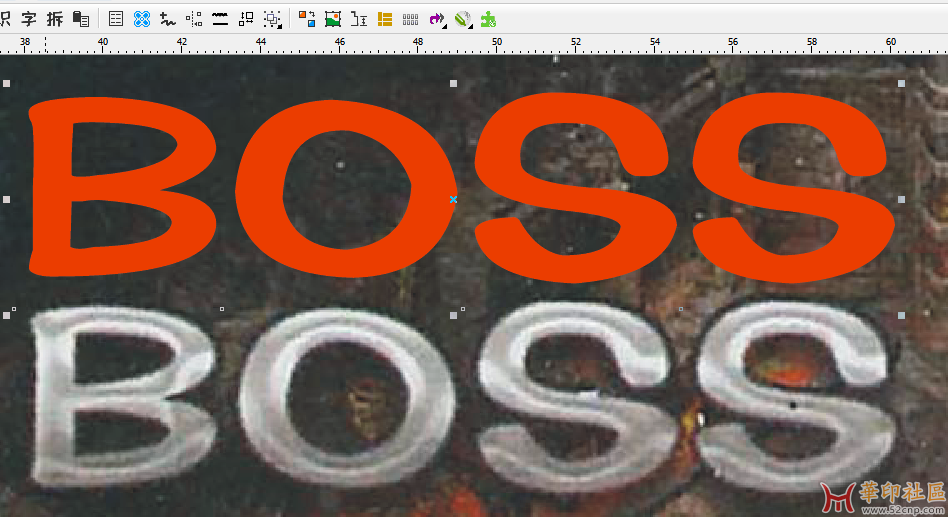Click the wavy line above straight line icon
This screenshot has height=517, width=948.
(x=220, y=19)
